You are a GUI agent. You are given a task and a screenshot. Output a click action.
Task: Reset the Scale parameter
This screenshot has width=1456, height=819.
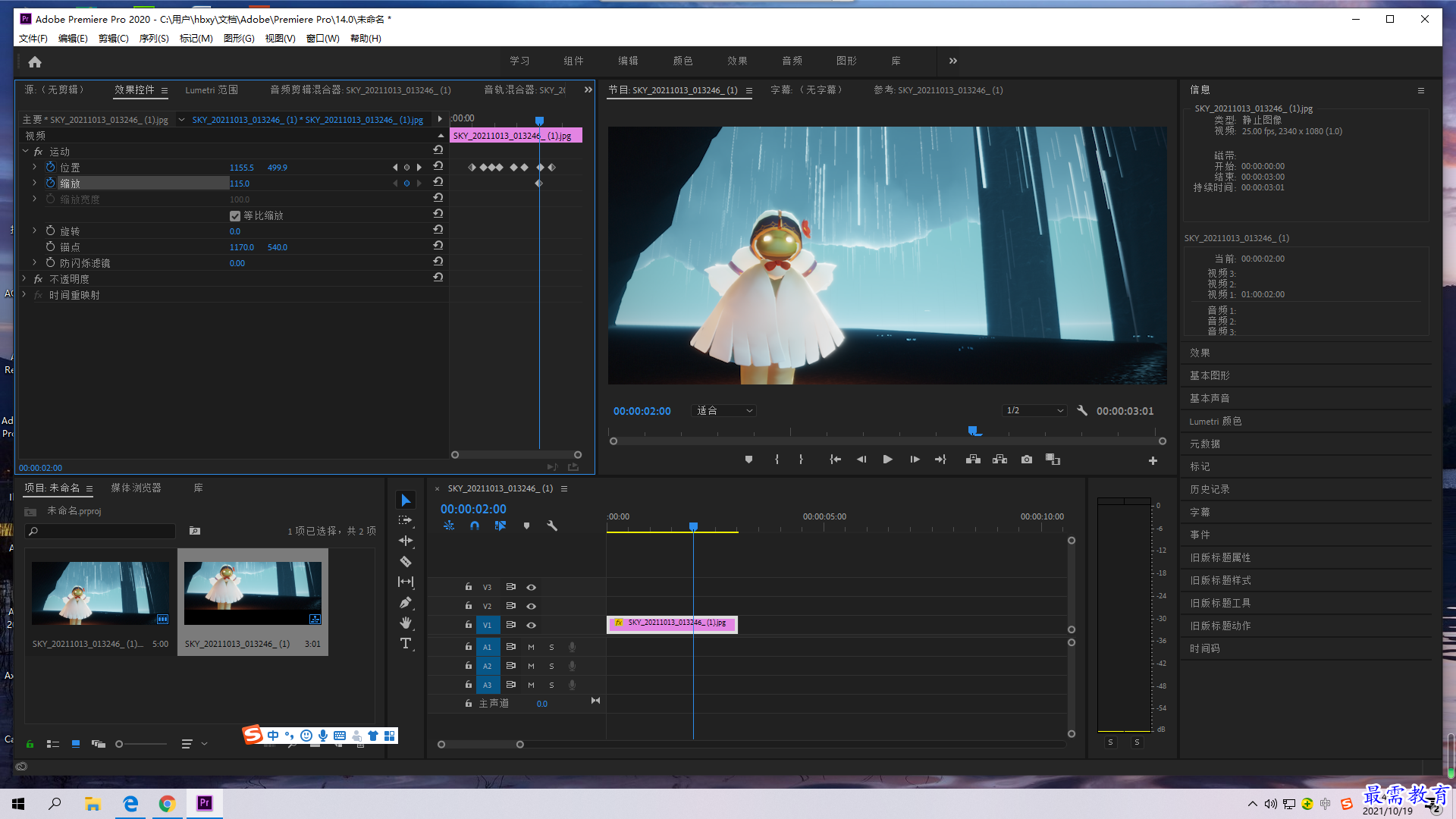point(438,182)
